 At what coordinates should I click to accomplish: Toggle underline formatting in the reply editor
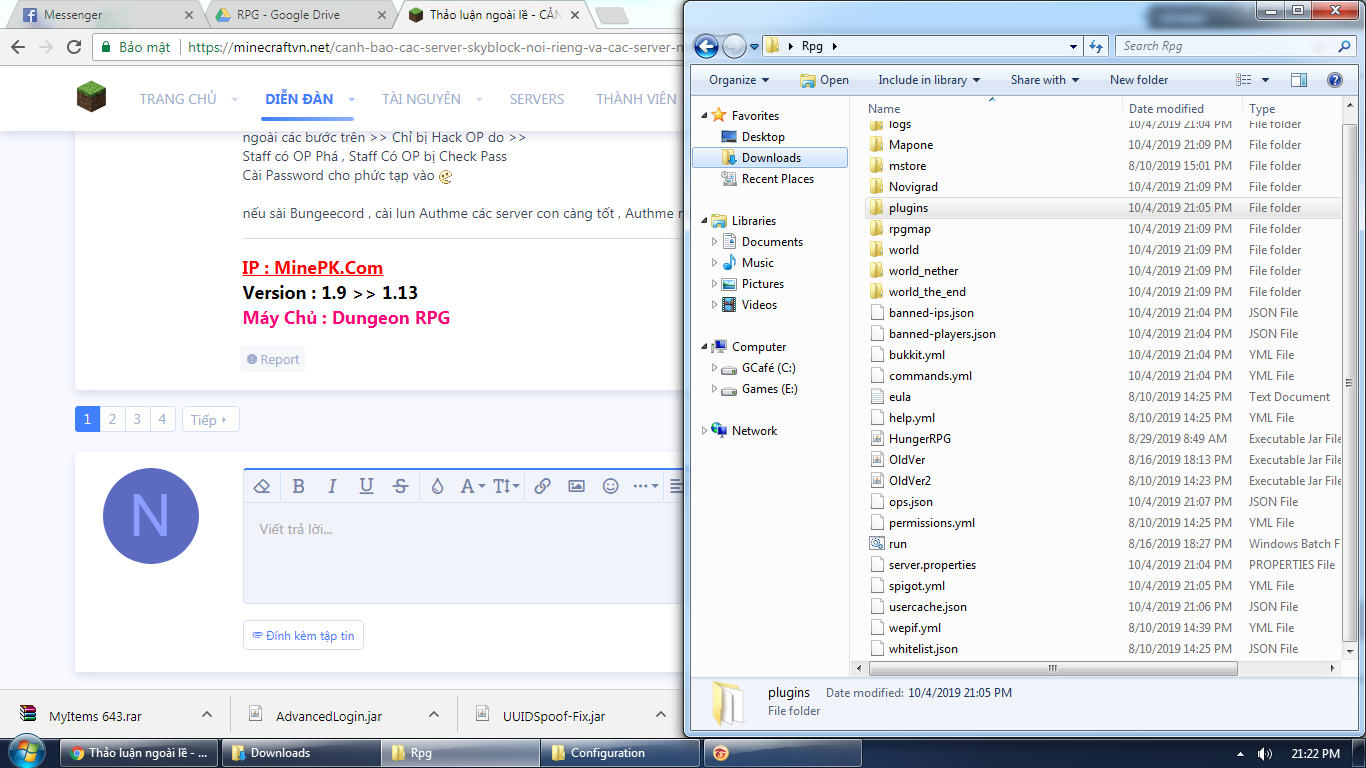(366, 486)
